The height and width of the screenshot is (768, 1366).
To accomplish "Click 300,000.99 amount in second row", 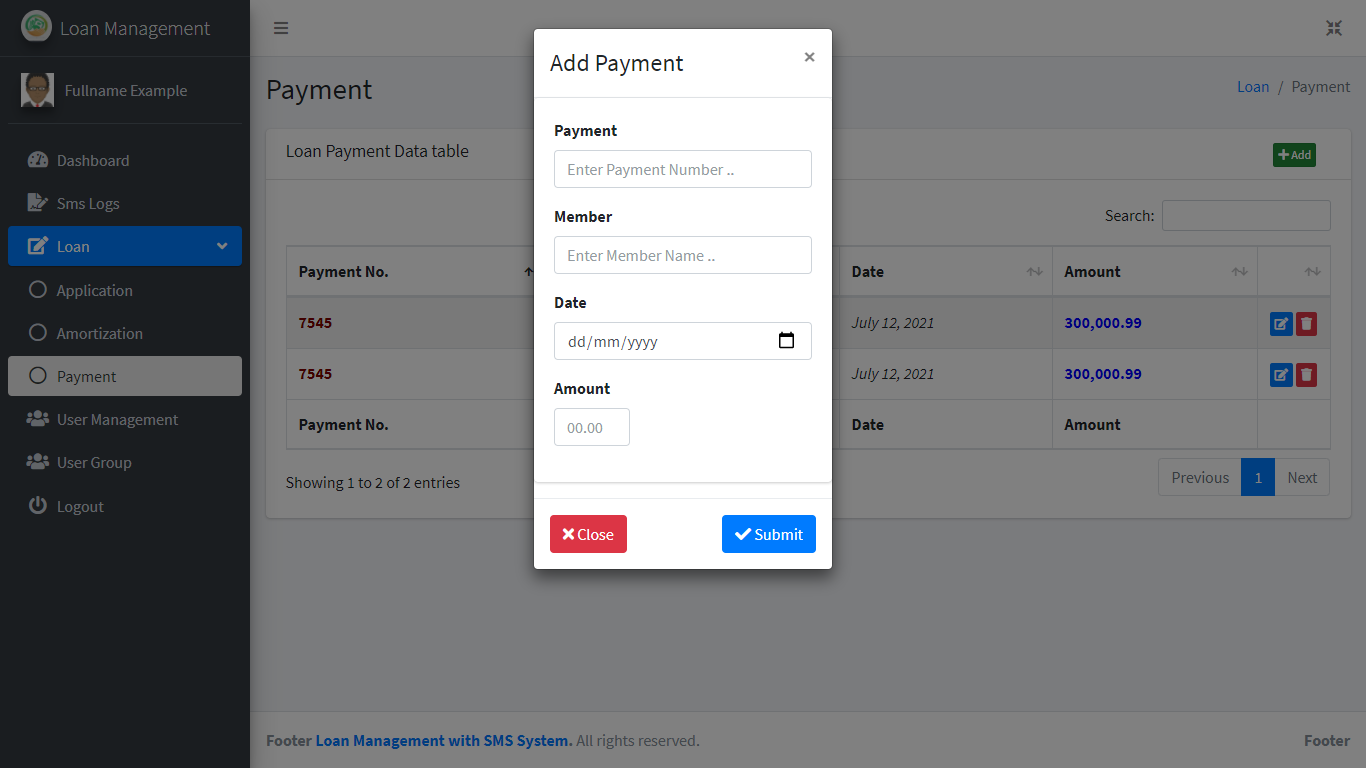I will coord(1103,374).
